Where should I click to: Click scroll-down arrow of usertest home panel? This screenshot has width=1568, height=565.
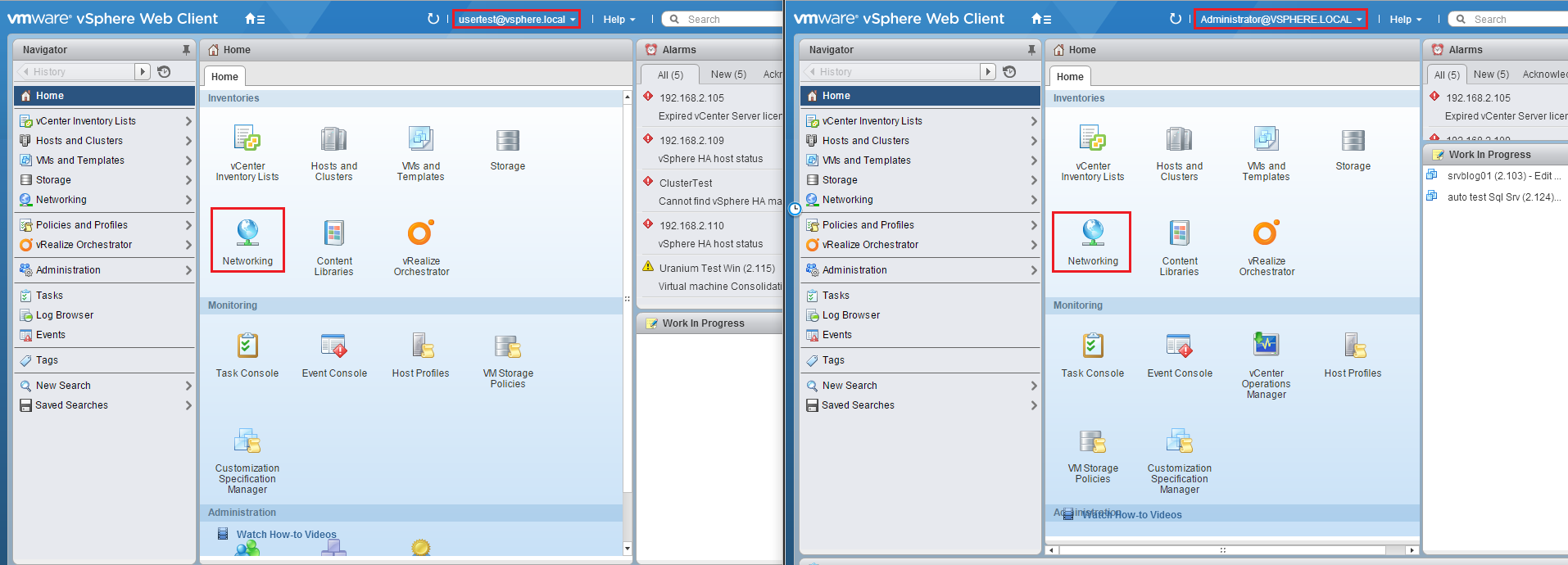coord(628,549)
